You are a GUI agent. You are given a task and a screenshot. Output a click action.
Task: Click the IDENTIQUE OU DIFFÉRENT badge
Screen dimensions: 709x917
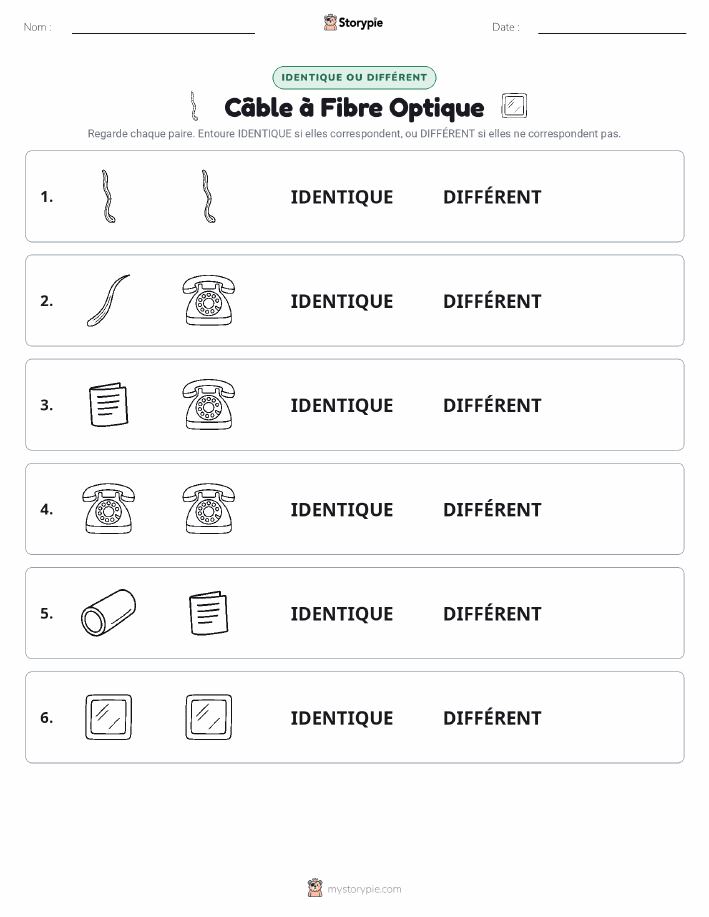click(354, 77)
